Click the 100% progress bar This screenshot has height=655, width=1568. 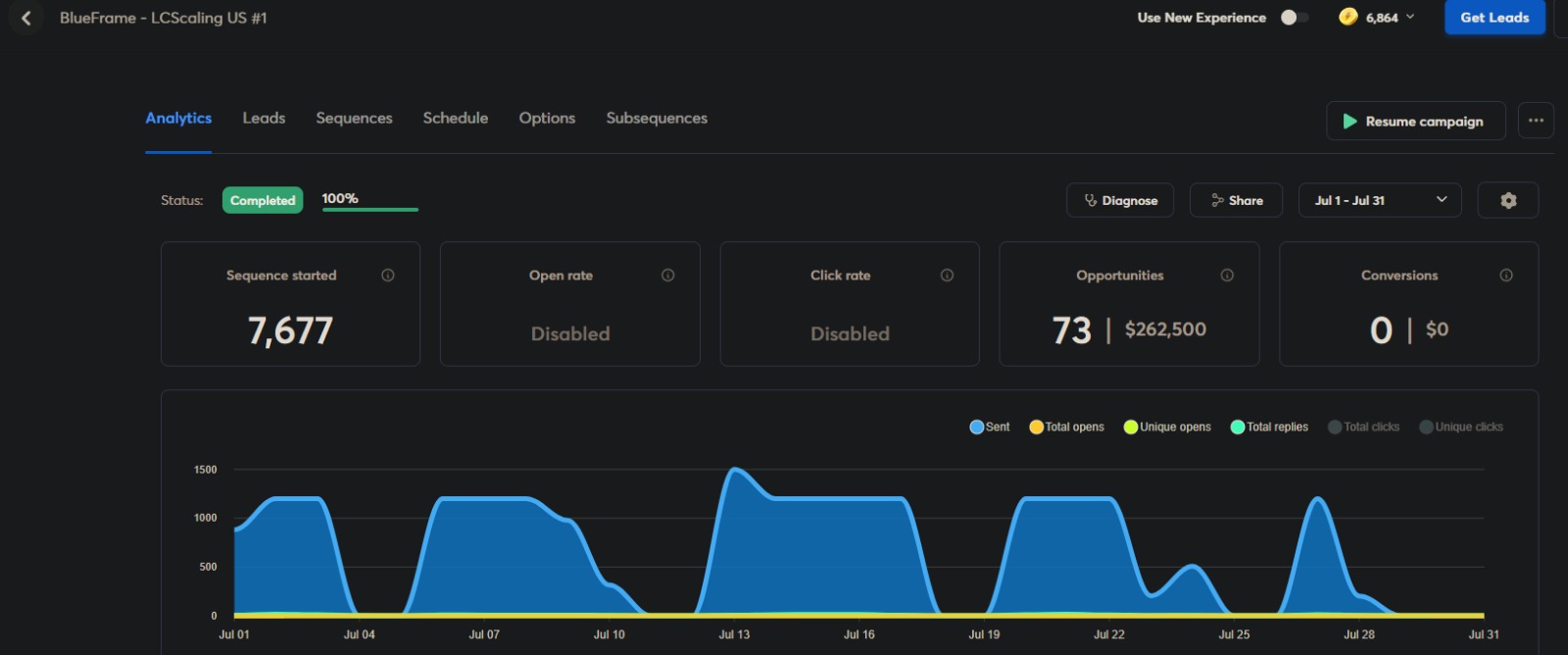click(x=370, y=209)
